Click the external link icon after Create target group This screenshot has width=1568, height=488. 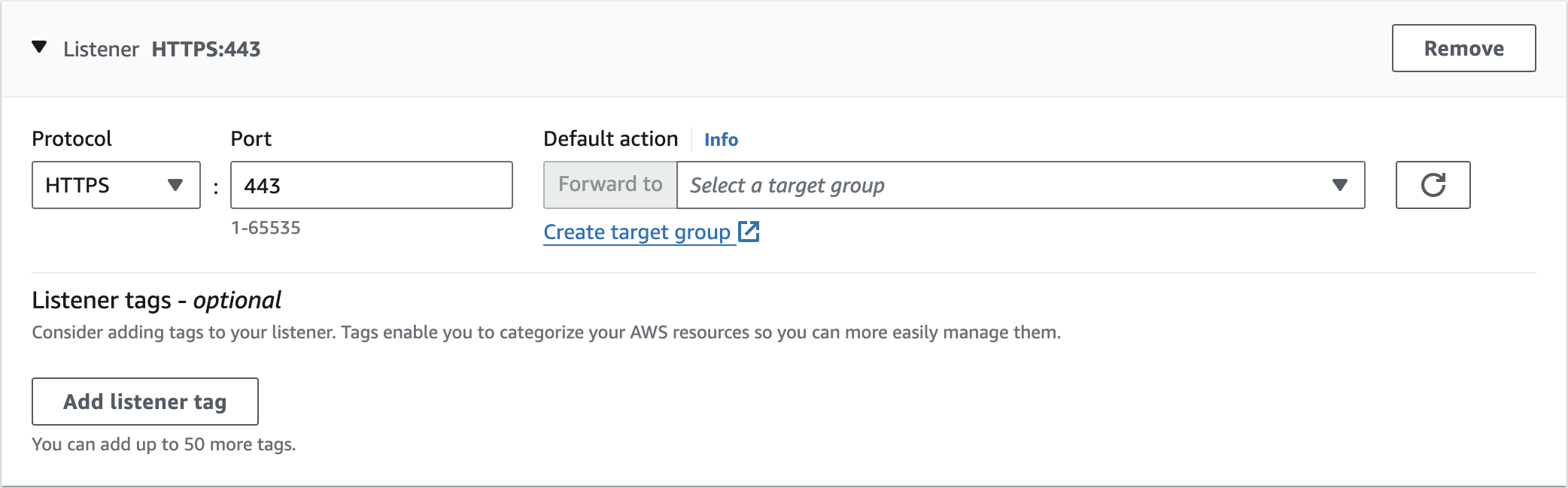[x=749, y=232]
